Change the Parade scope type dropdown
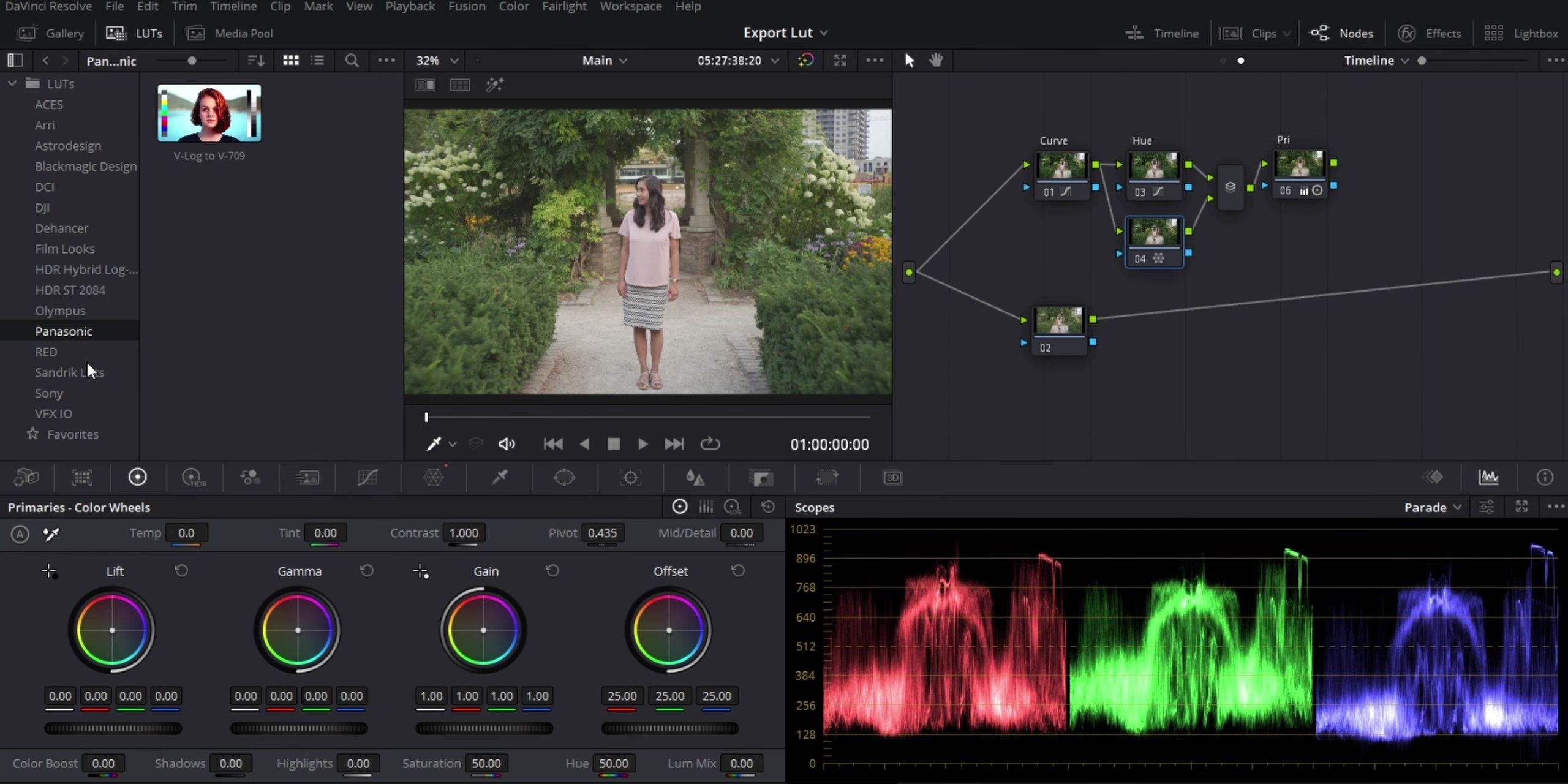The width and height of the screenshot is (1568, 784). point(1433,507)
